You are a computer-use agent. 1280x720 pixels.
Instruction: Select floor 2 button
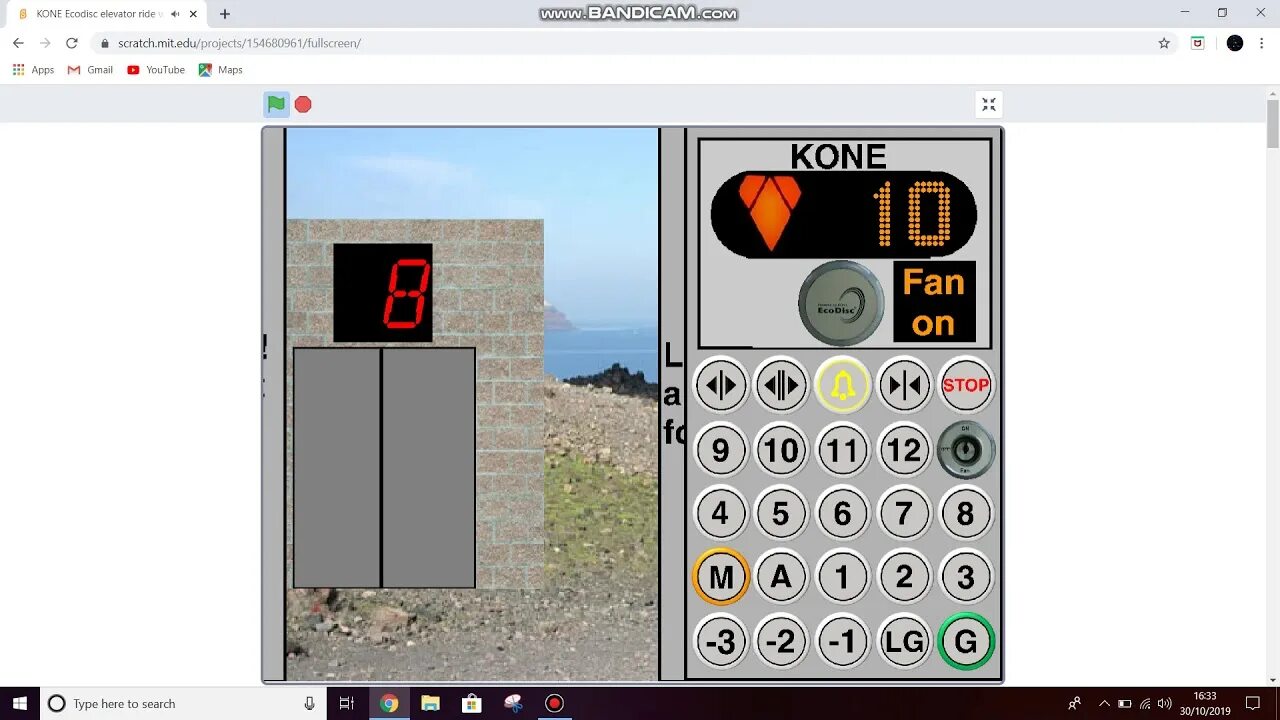pos(904,577)
